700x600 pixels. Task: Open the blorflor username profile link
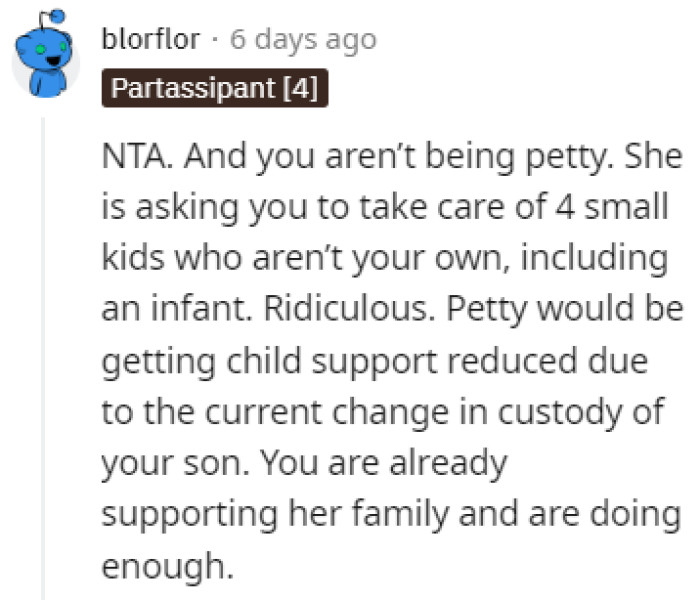pyautogui.click(x=151, y=40)
